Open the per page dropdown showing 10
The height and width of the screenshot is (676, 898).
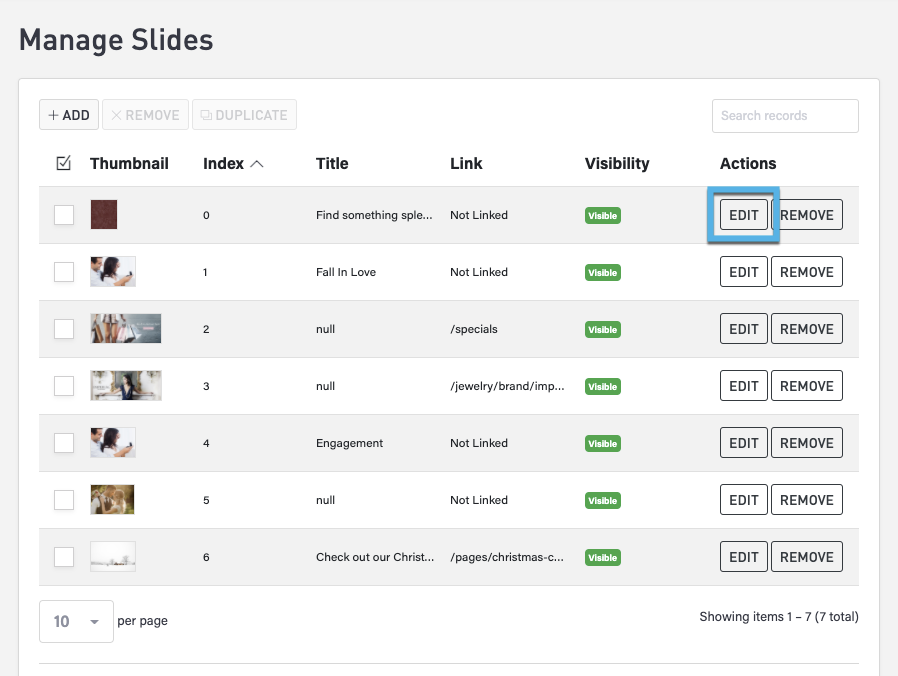tap(76, 621)
